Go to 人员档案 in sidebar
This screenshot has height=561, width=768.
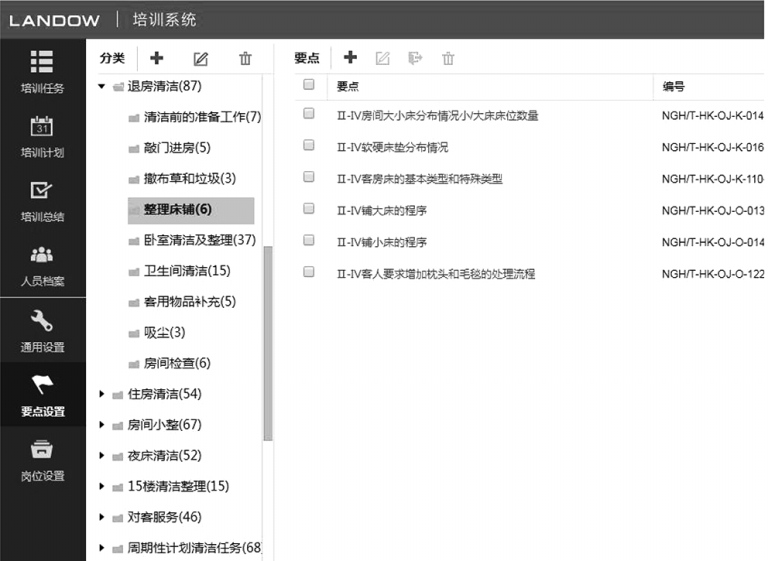[42, 264]
